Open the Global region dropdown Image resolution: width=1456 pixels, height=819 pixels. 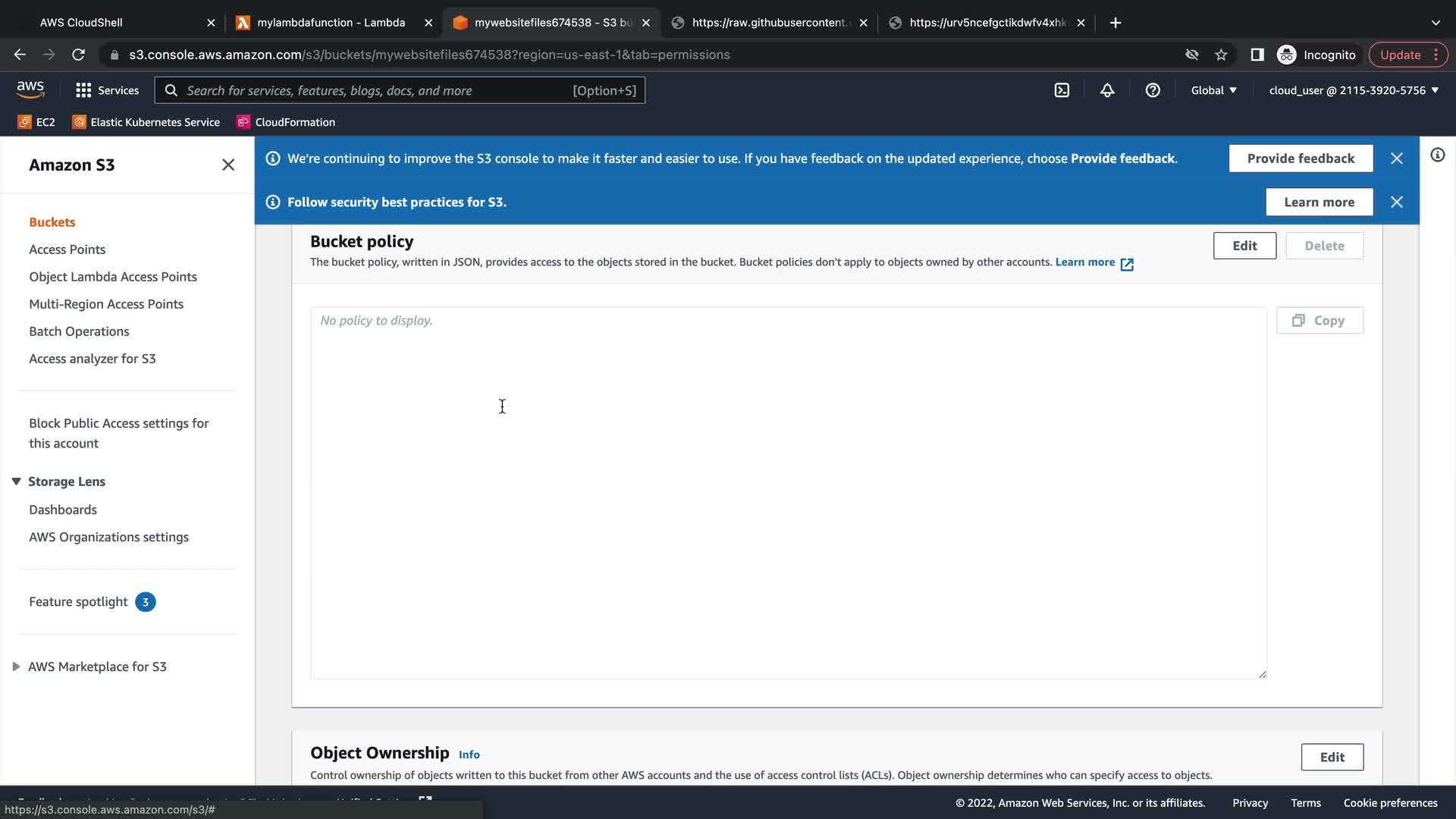coord(1213,90)
